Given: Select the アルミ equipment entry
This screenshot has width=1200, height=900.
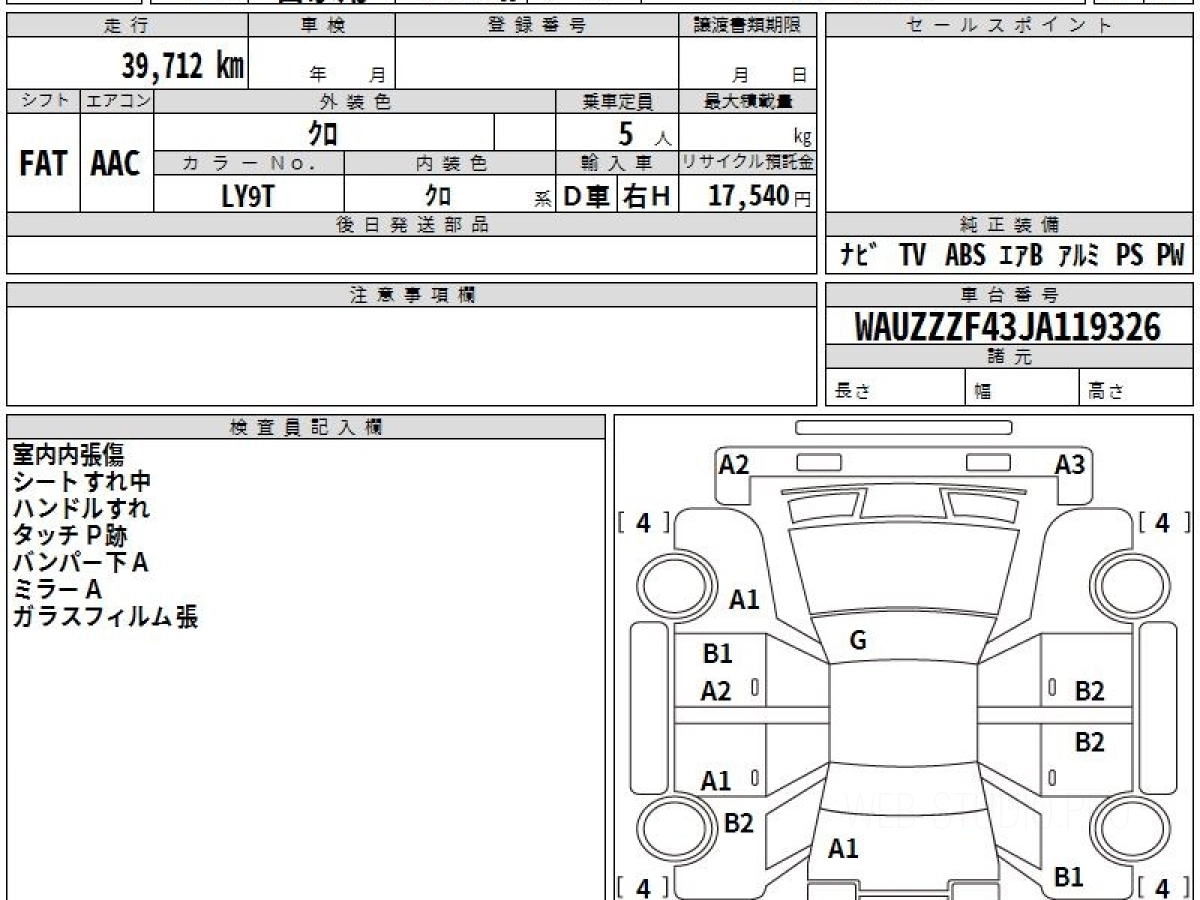Looking at the screenshot, I should 1079,255.
